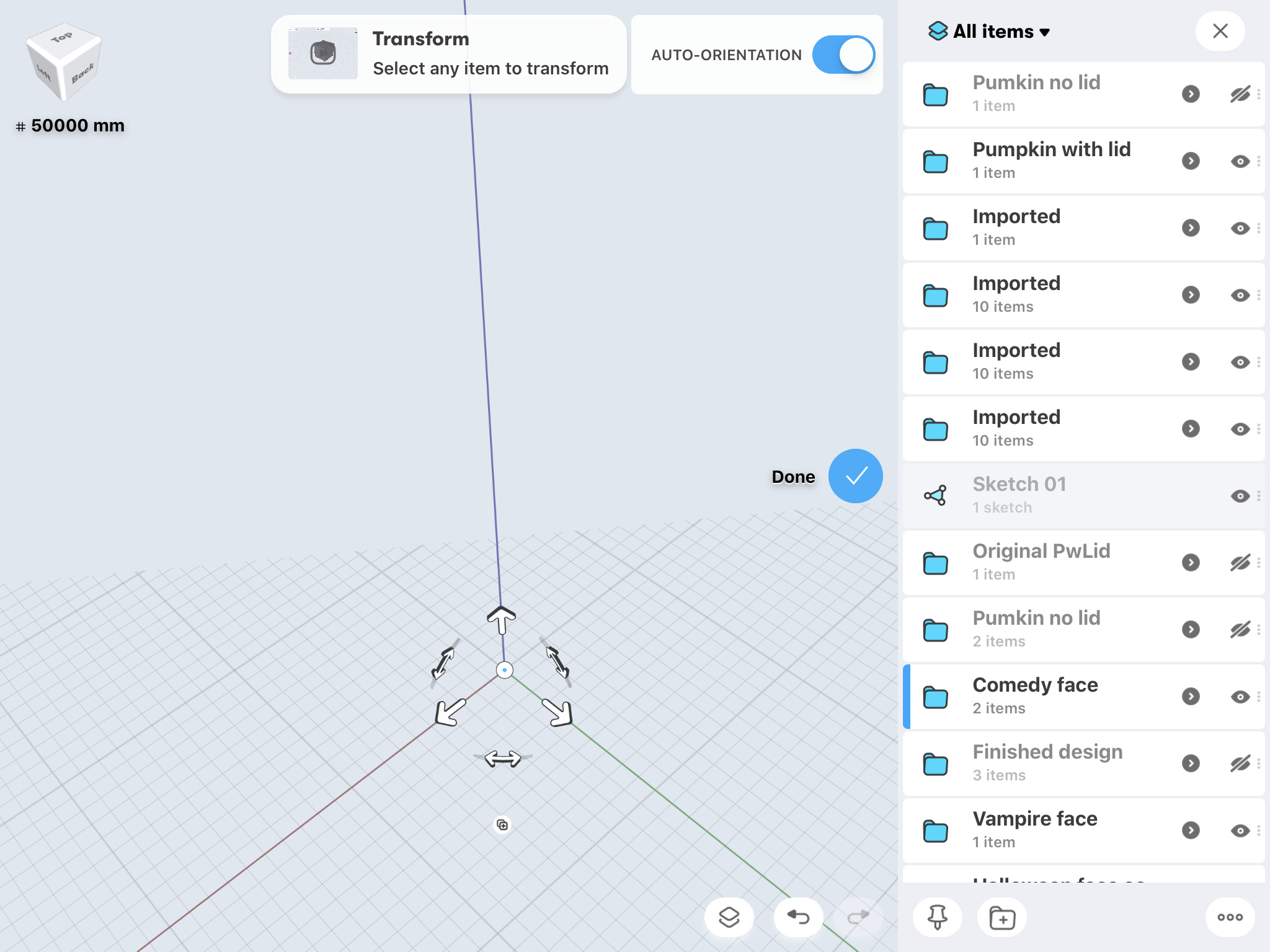Click the 50000 mm grid size label
Viewport: 1270px width, 952px height.
(77, 125)
